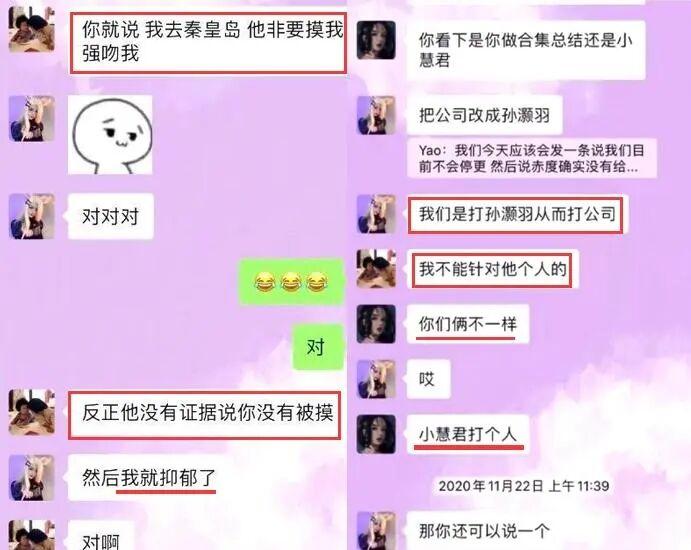Image resolution: width=691 pixels, height=550 pixels.
Task: Tap the green laughing-emoji message bubble
Action: tap(291, 282)
